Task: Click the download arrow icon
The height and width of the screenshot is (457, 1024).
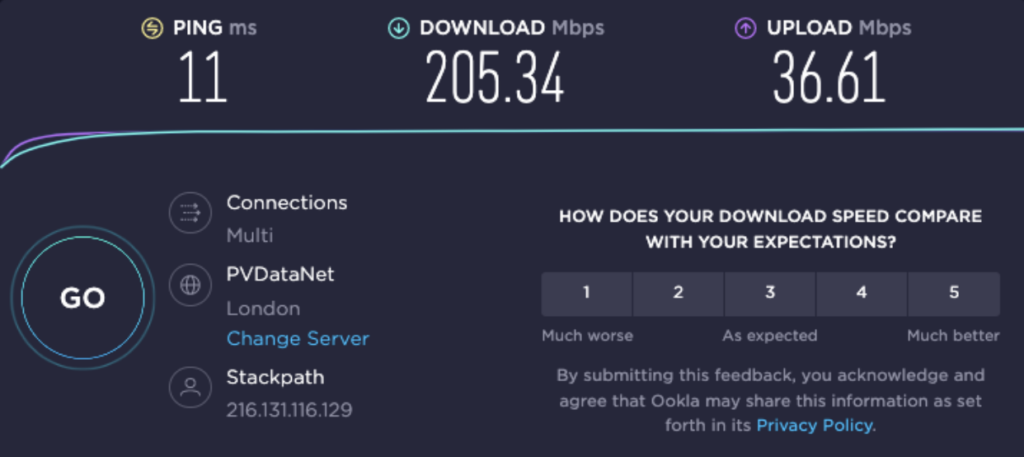Action: point(398,28)
